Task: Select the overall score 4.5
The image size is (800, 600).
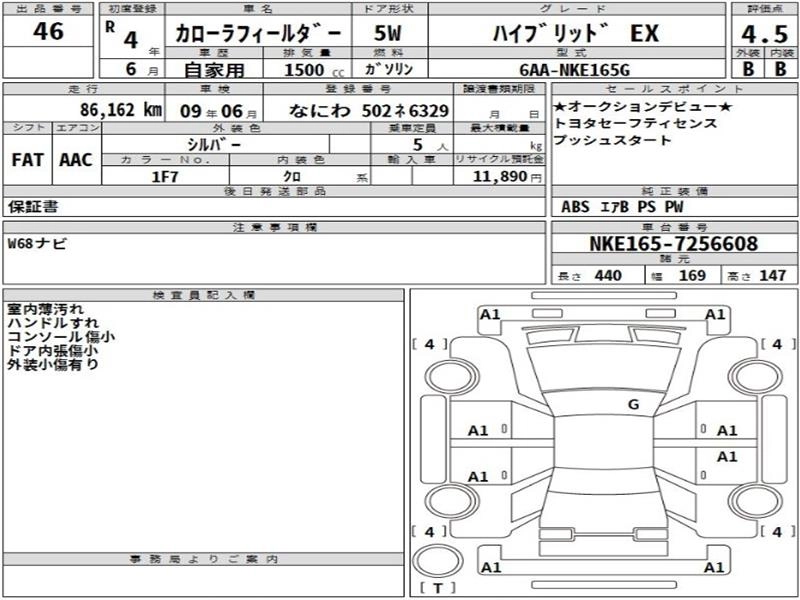Action: (764, 34)
